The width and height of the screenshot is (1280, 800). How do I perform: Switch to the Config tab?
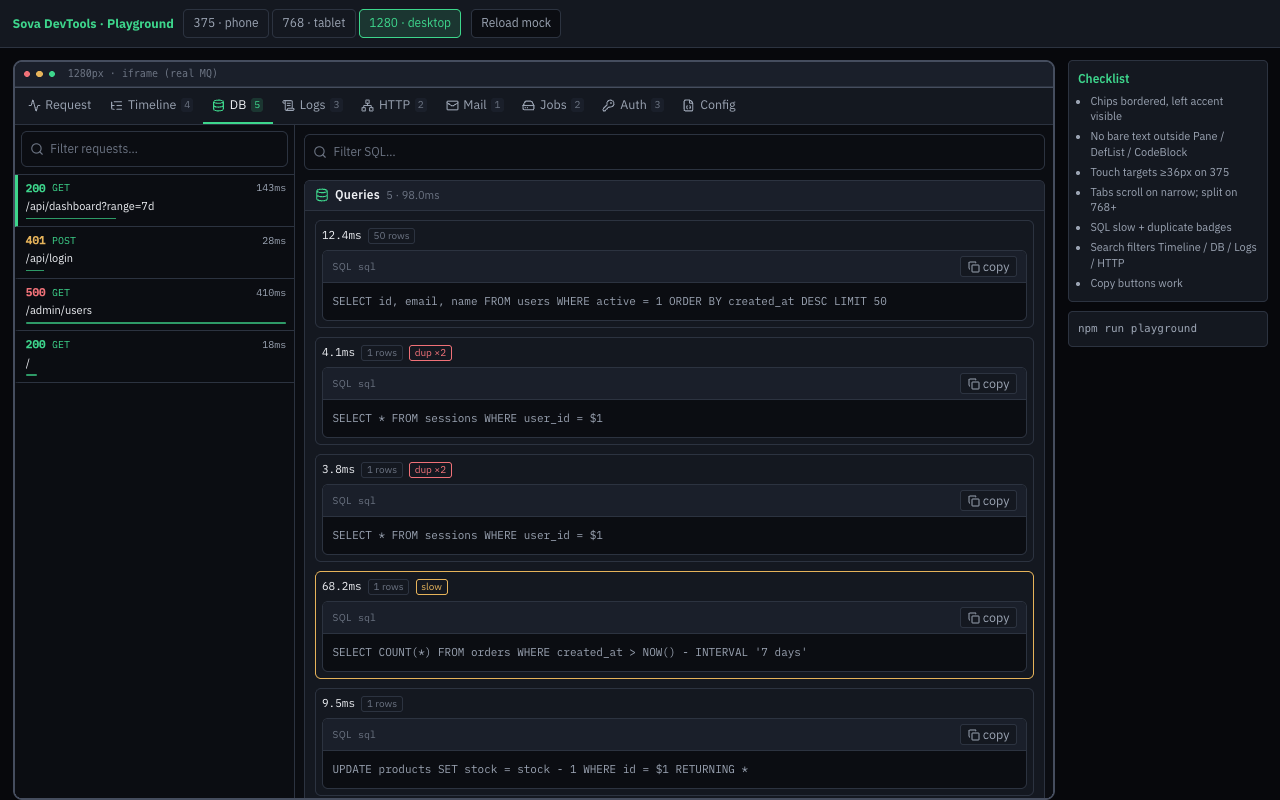pos(709,105)
